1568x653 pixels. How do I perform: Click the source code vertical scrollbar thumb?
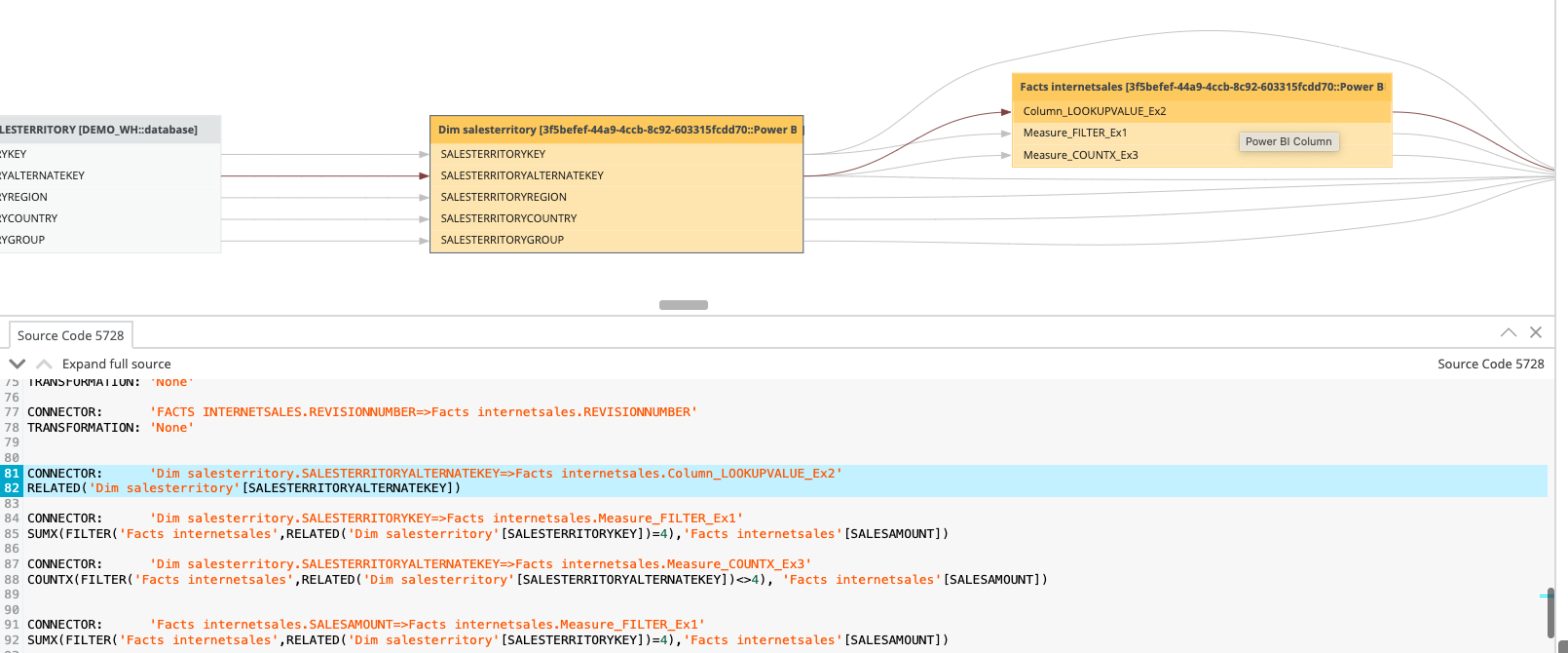coord(1549,612)
